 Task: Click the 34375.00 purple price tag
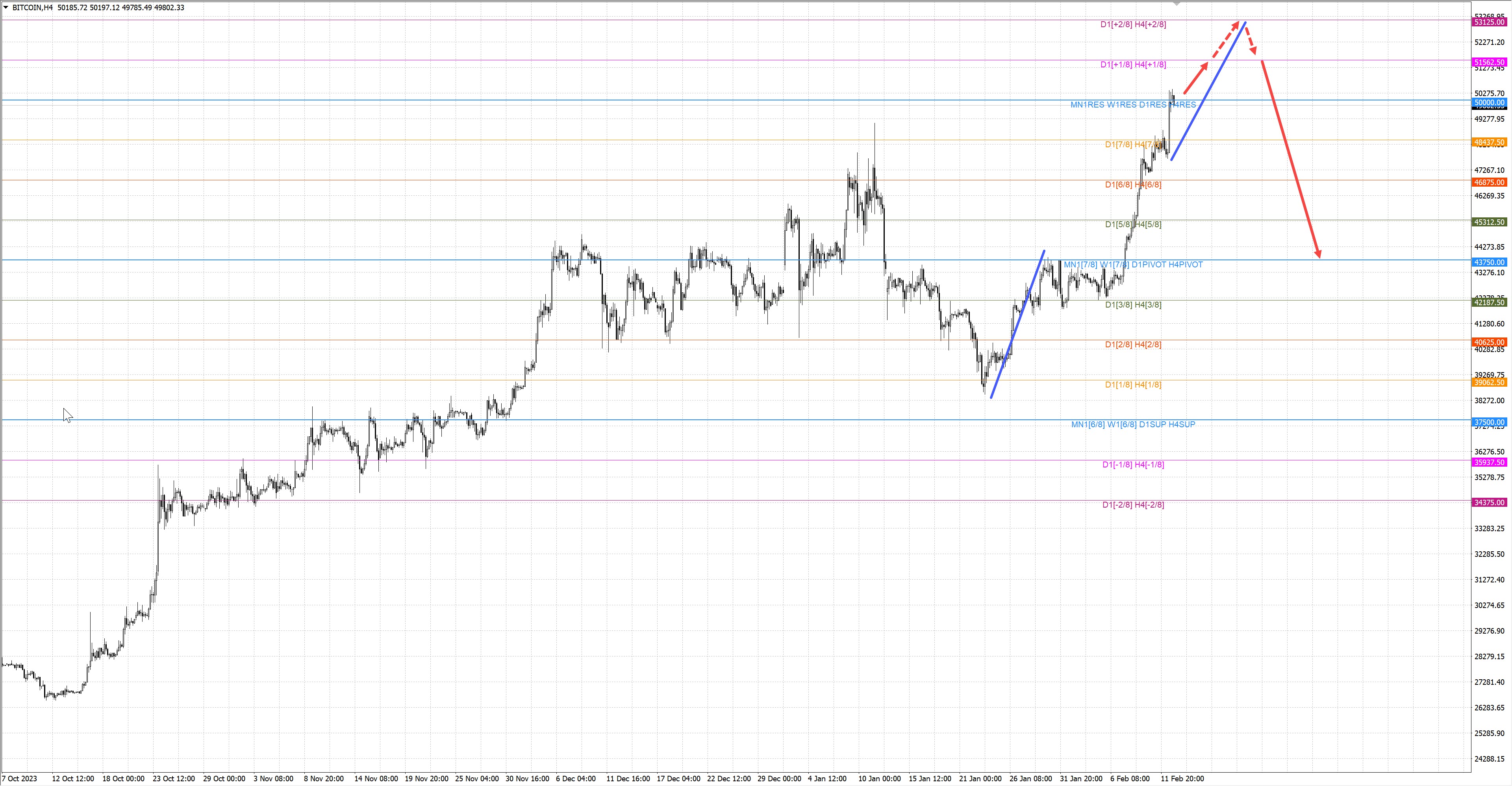[1489, 502]
